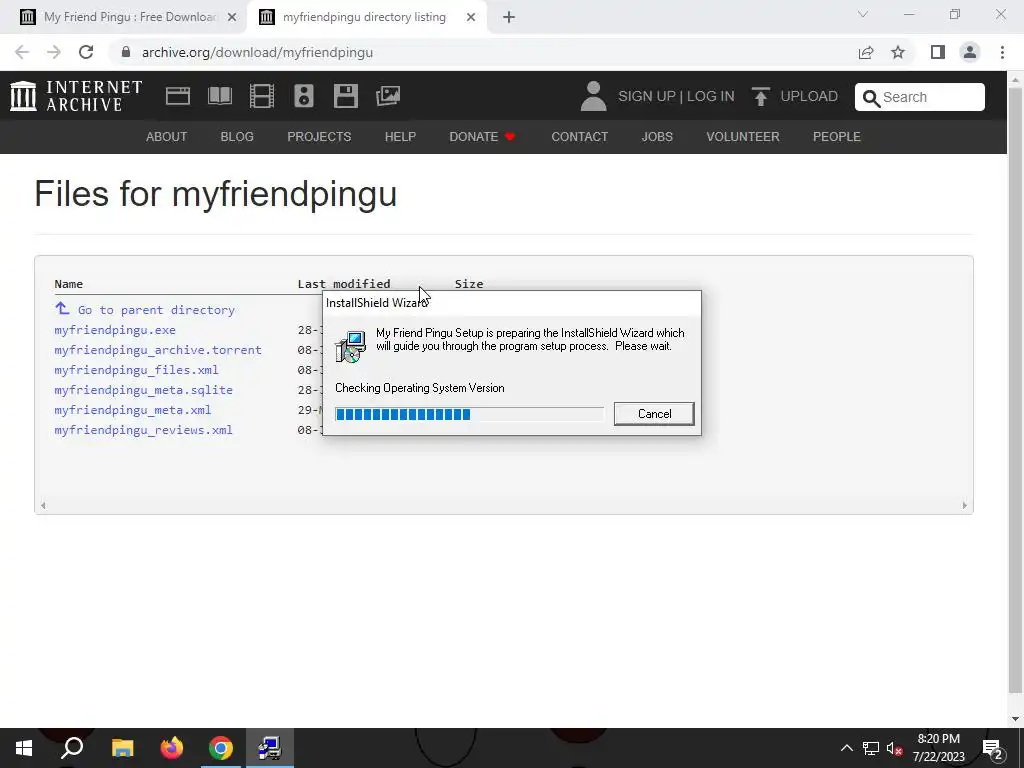This screenshot has height=768, width=1024.
Task: Close the My Friend Pingu tab
Action: 231,18
